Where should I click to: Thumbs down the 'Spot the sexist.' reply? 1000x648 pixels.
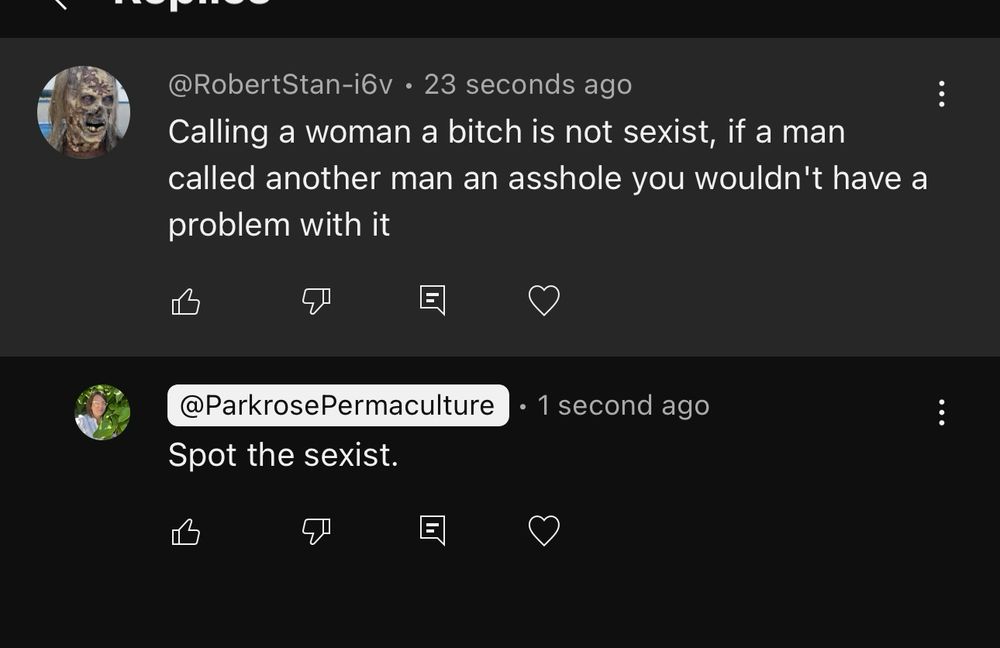pos(316,531)
